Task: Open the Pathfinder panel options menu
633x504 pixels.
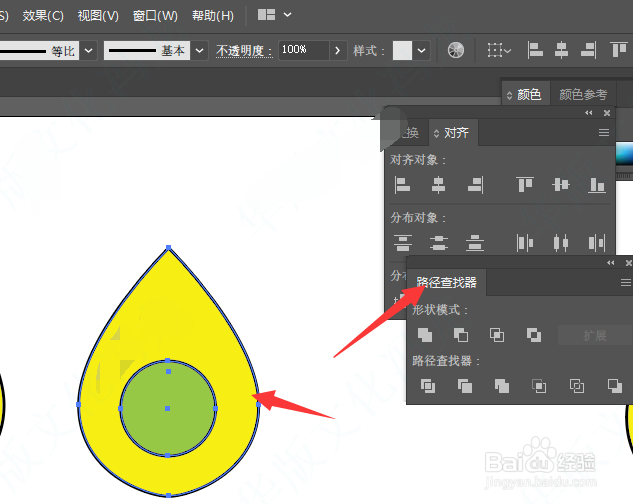Action: click(626, 283)
